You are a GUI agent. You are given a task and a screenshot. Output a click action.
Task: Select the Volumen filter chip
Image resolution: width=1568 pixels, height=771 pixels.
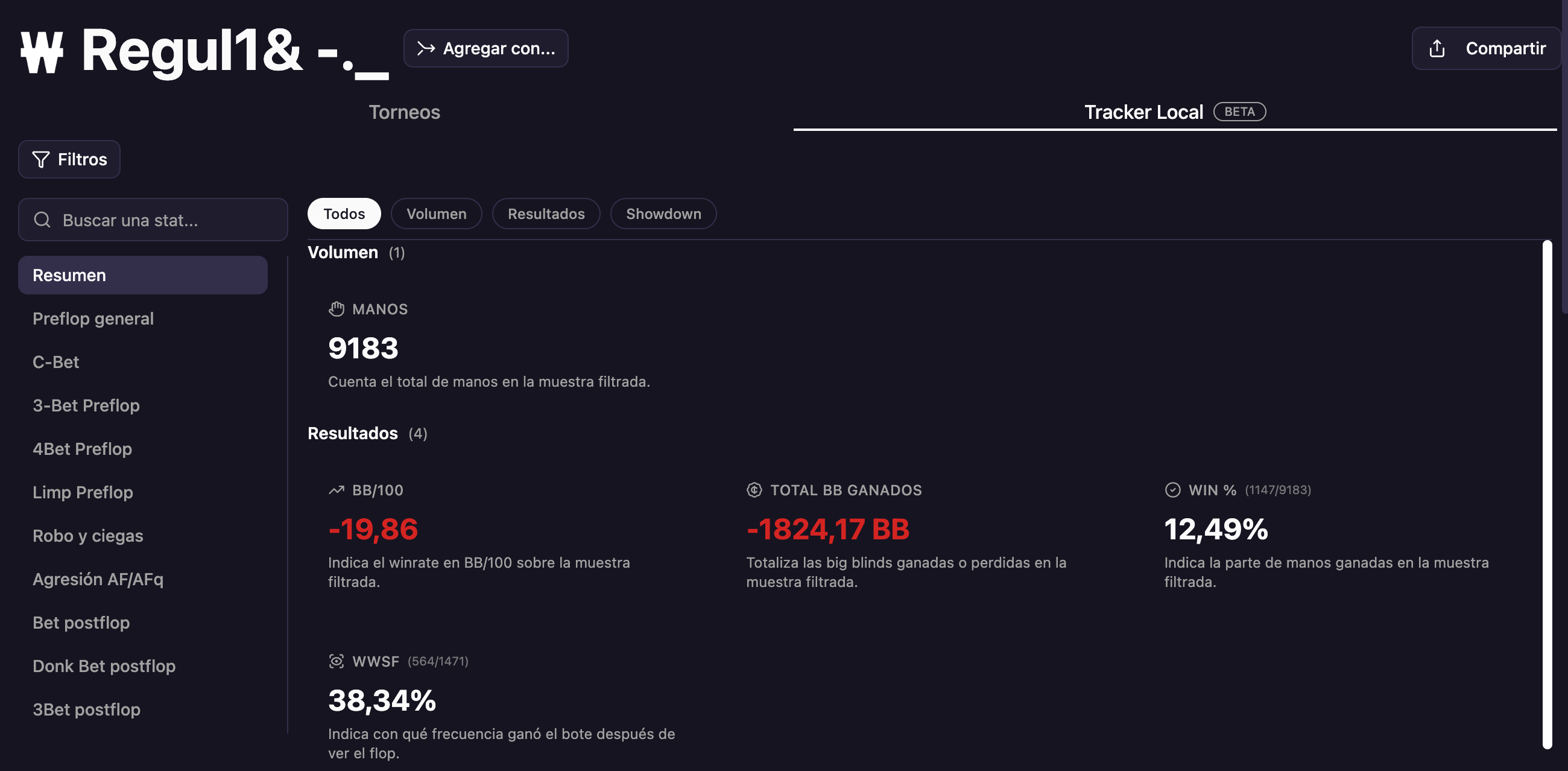coord(437,214)
